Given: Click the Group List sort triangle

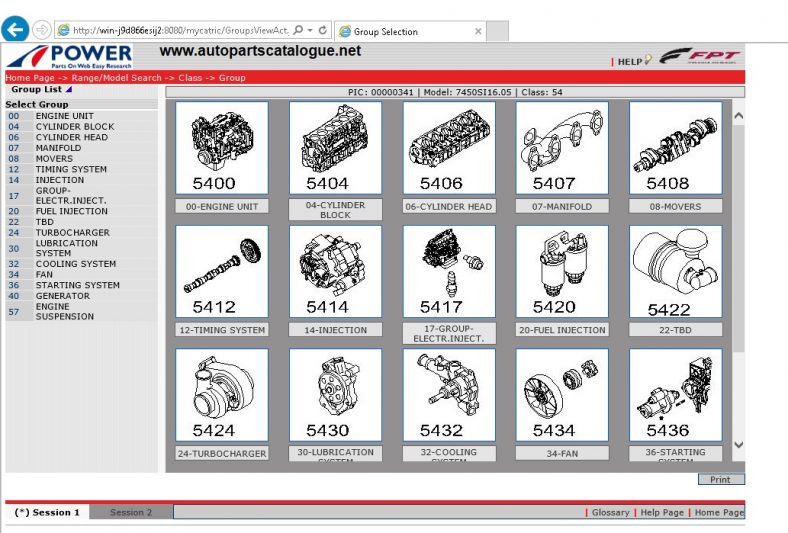Looking at the screenshot, I should [69, 90].
